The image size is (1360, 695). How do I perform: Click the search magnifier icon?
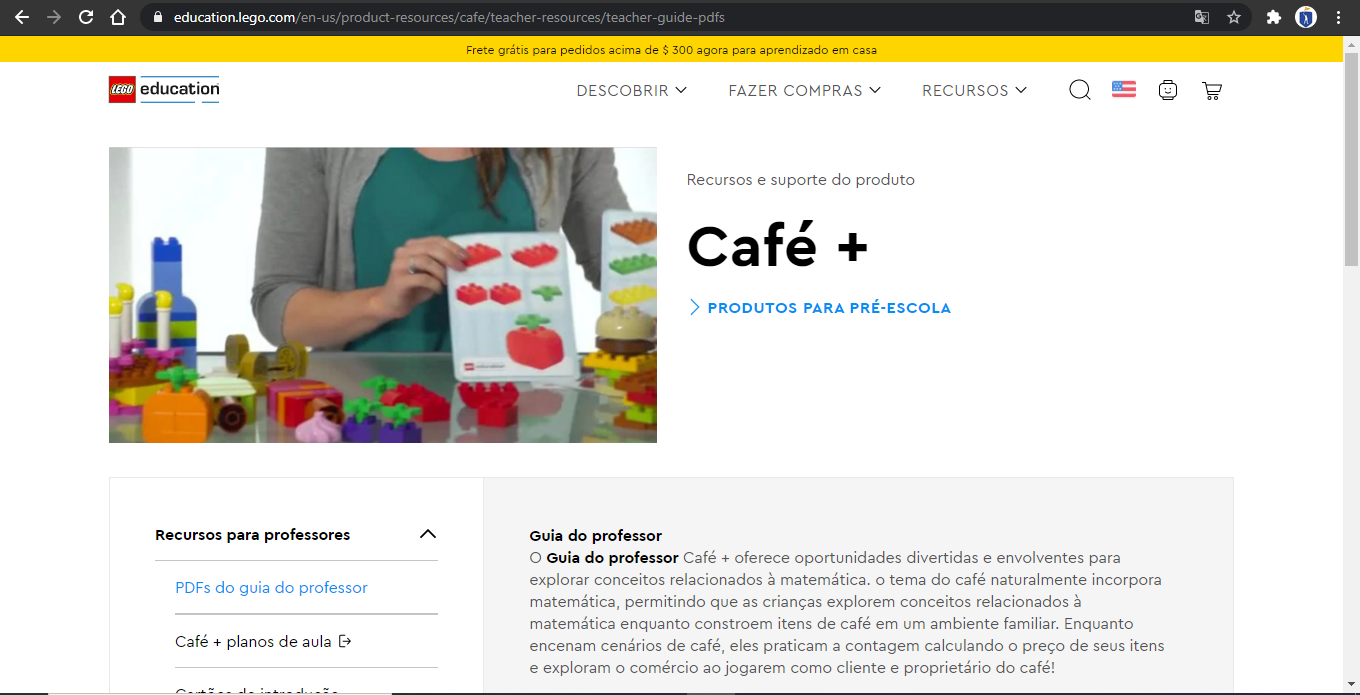[1080, 90]
